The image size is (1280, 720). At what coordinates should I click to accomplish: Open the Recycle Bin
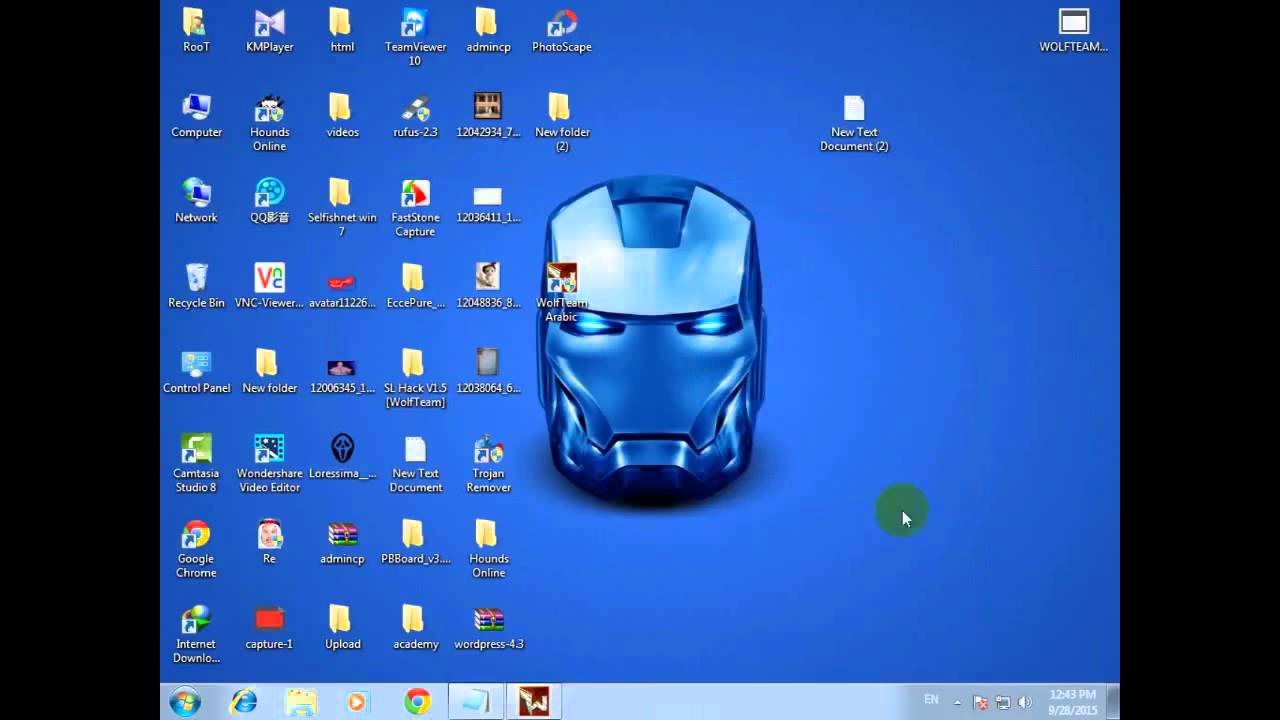pos(196,285)
